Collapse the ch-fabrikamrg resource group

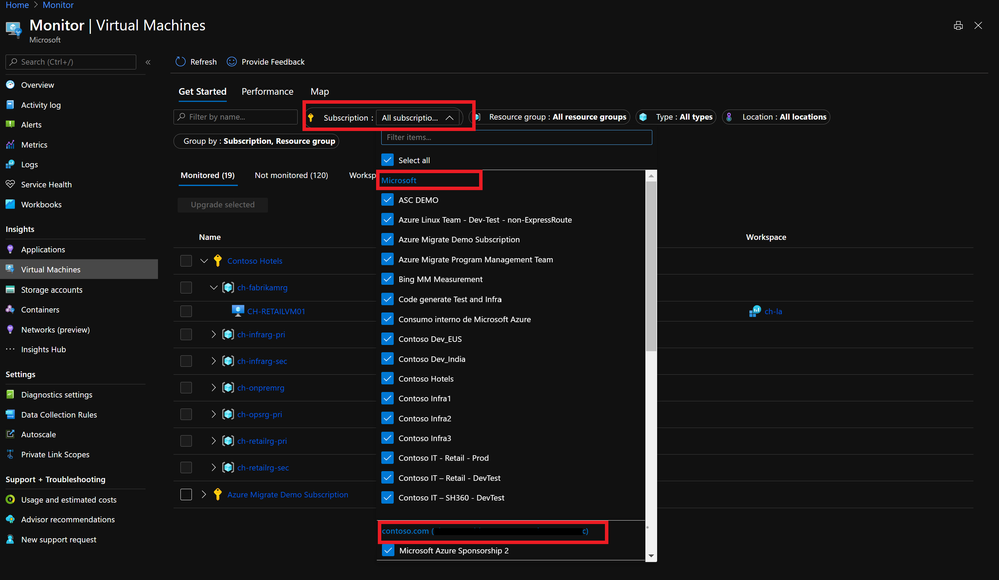(x=214, y=287)
